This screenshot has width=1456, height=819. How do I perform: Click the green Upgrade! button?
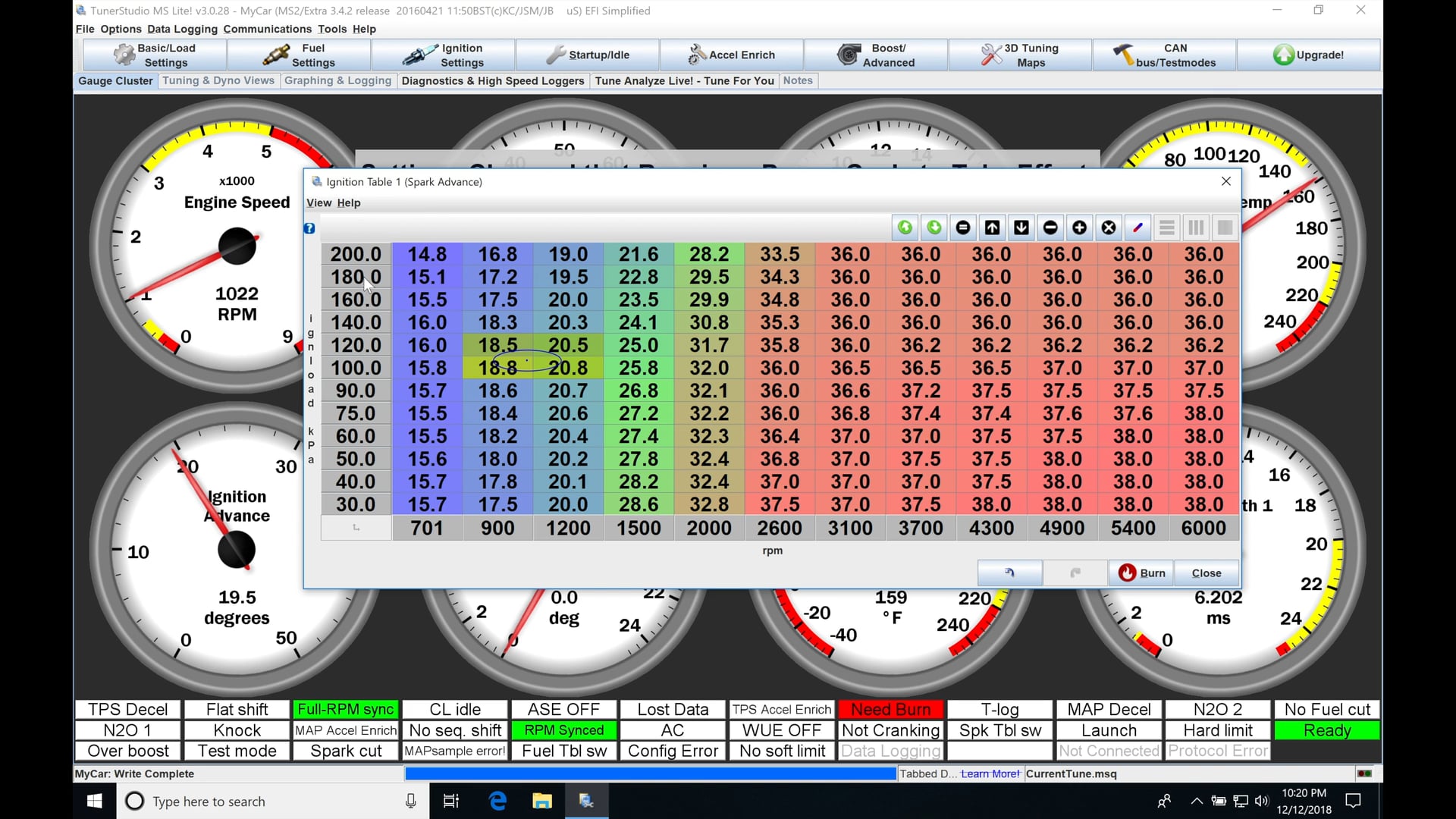pyautogui.click(x=1308, y=55)
